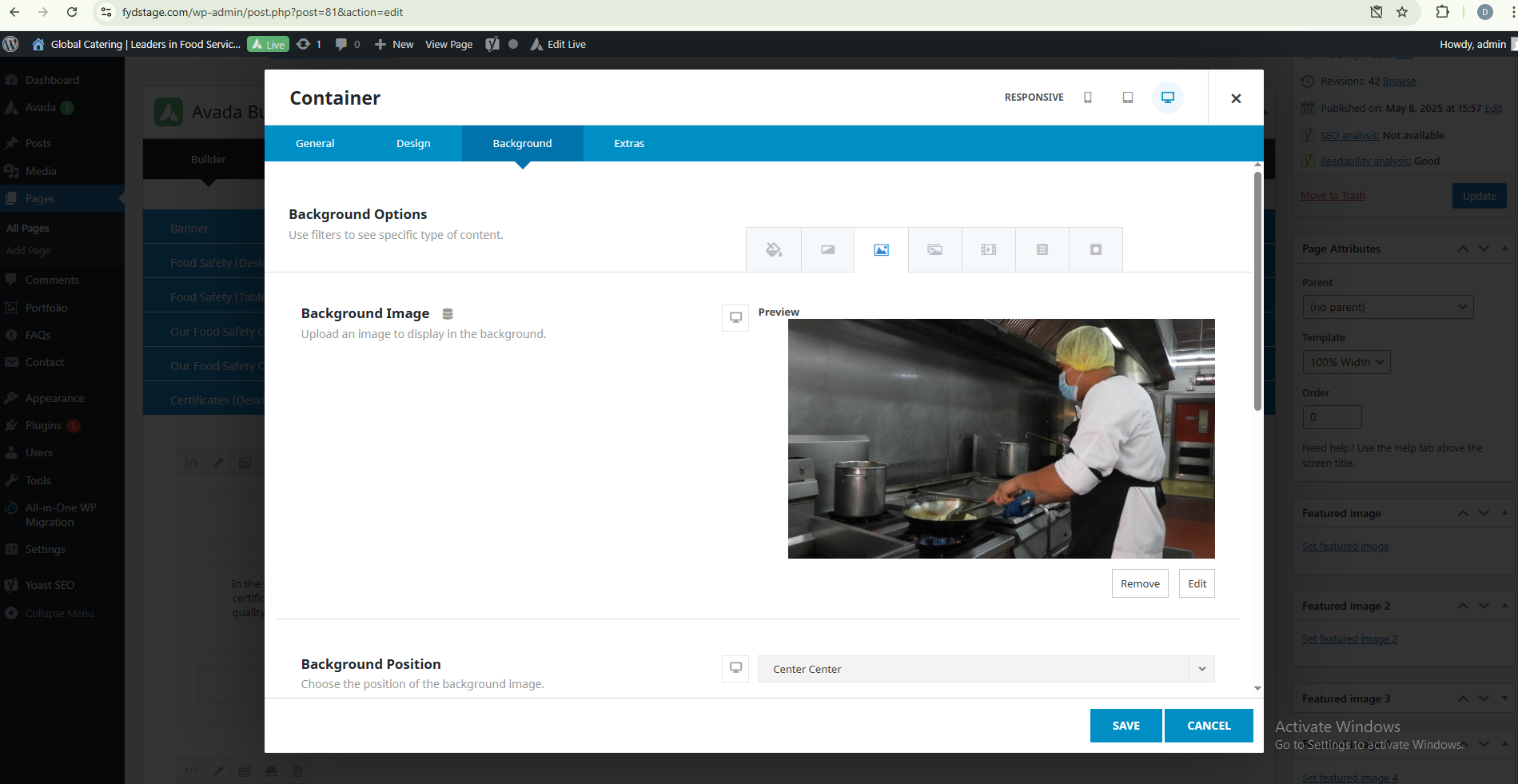Go to the General tab
Viewport: 1518px width, 784px height.
tap(315, 144)
